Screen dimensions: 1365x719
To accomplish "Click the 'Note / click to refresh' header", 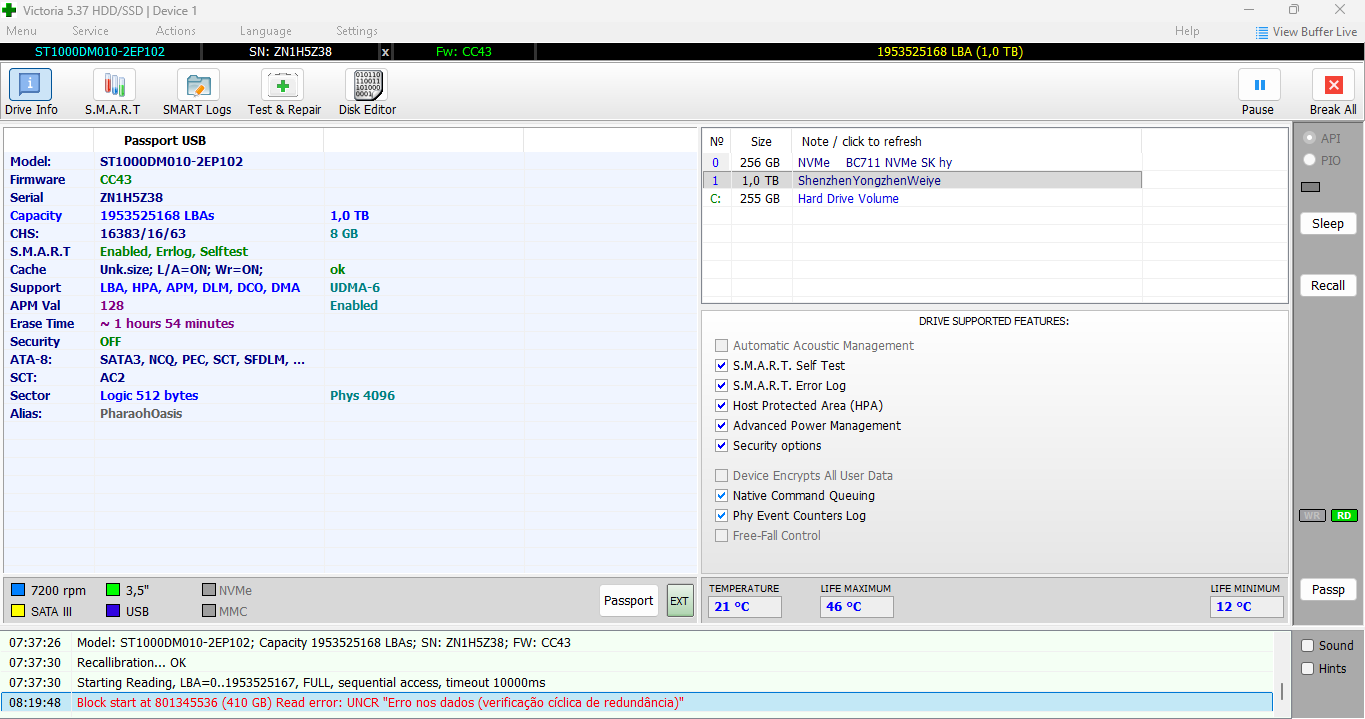I will click(x=966, y=141).
